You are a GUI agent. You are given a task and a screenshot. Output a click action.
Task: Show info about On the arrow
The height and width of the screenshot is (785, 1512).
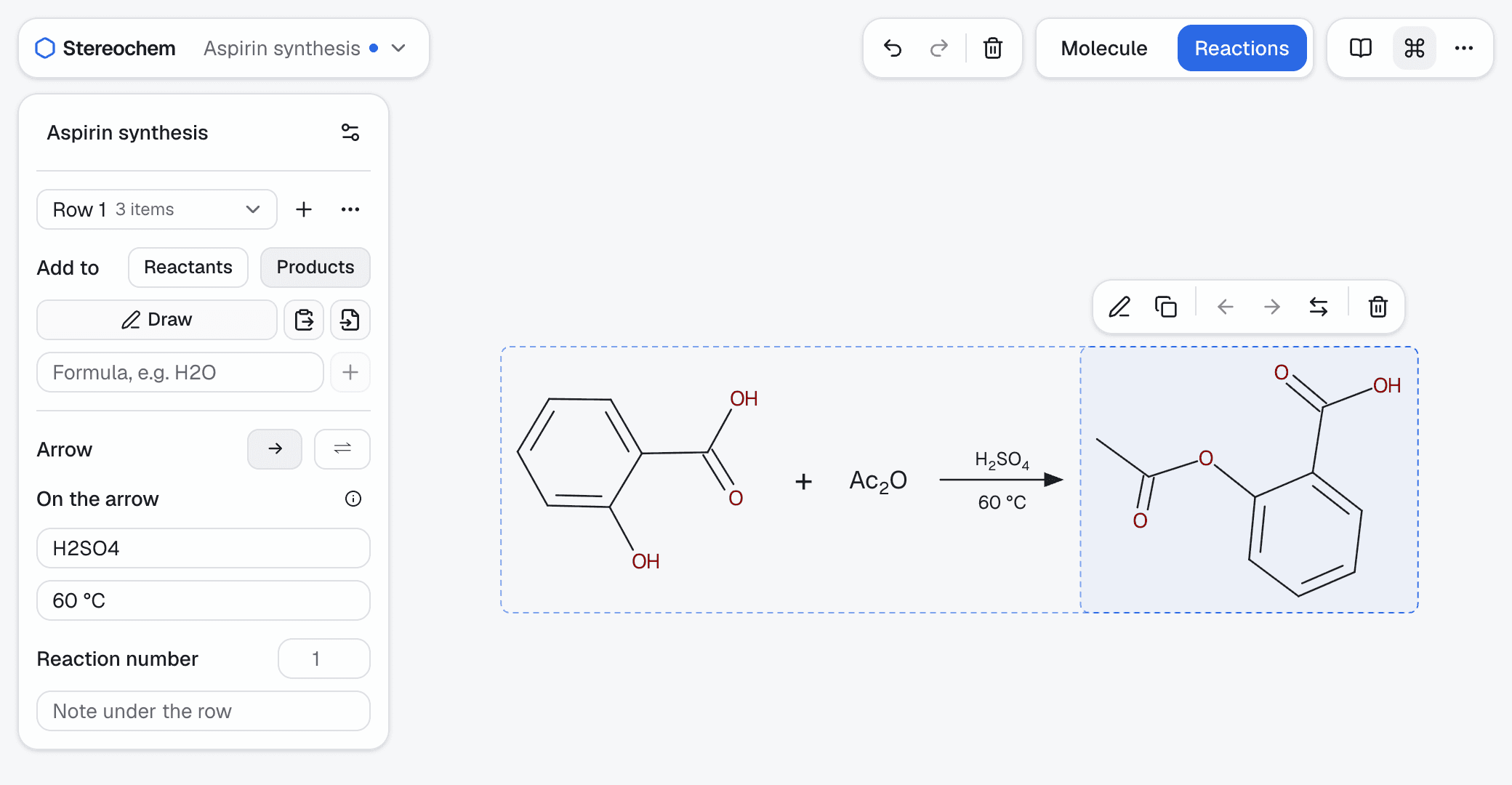click(x=353, y=499)
